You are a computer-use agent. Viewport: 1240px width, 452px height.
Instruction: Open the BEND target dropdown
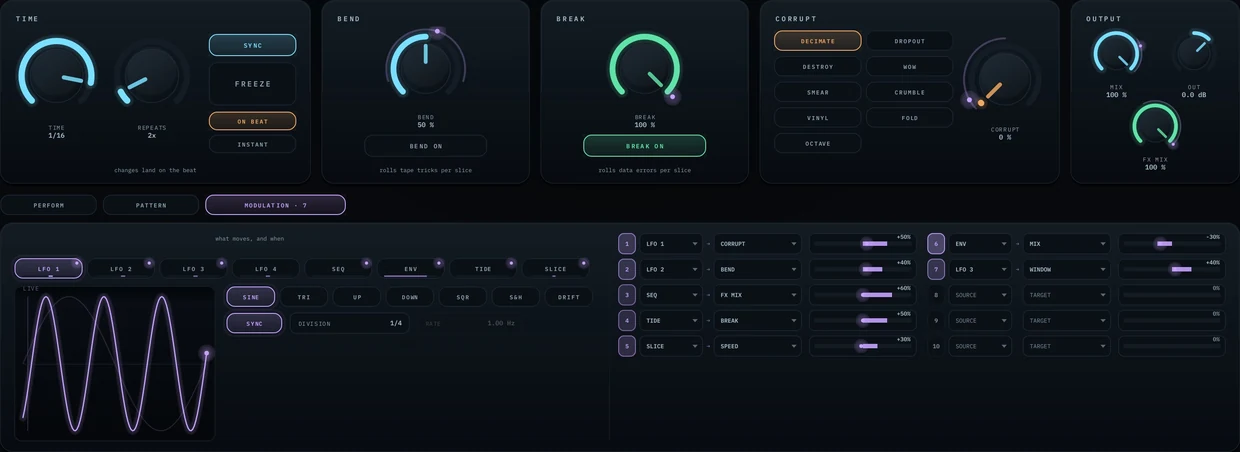point(758,269)
